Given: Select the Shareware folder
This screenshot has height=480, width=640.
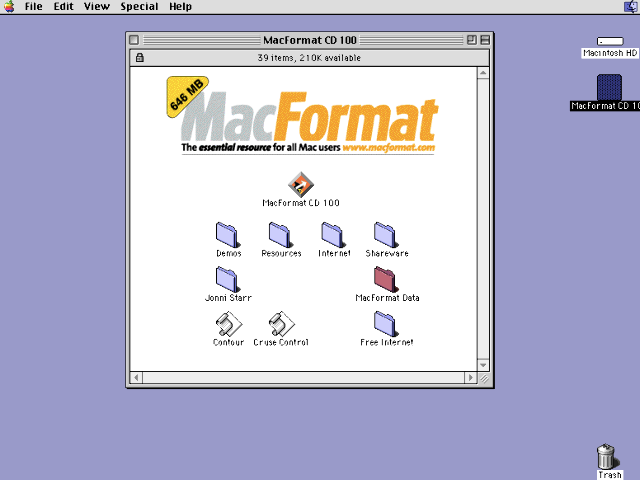Looking at the screenshot, I should 386,235.
